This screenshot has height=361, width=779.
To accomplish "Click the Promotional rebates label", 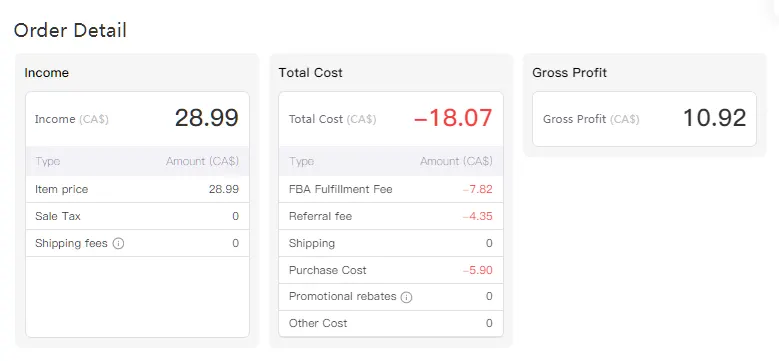I will pos(342,296).
